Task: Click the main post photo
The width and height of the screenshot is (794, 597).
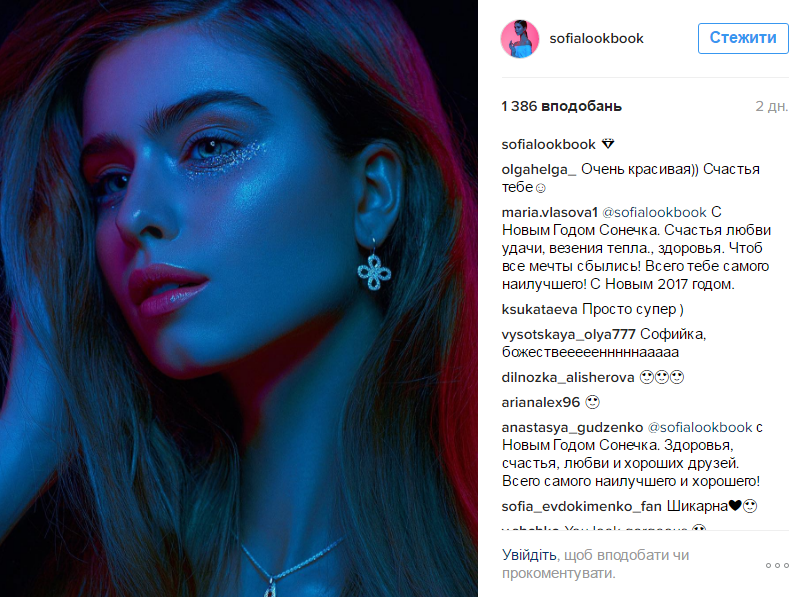Action: (239, 298)
